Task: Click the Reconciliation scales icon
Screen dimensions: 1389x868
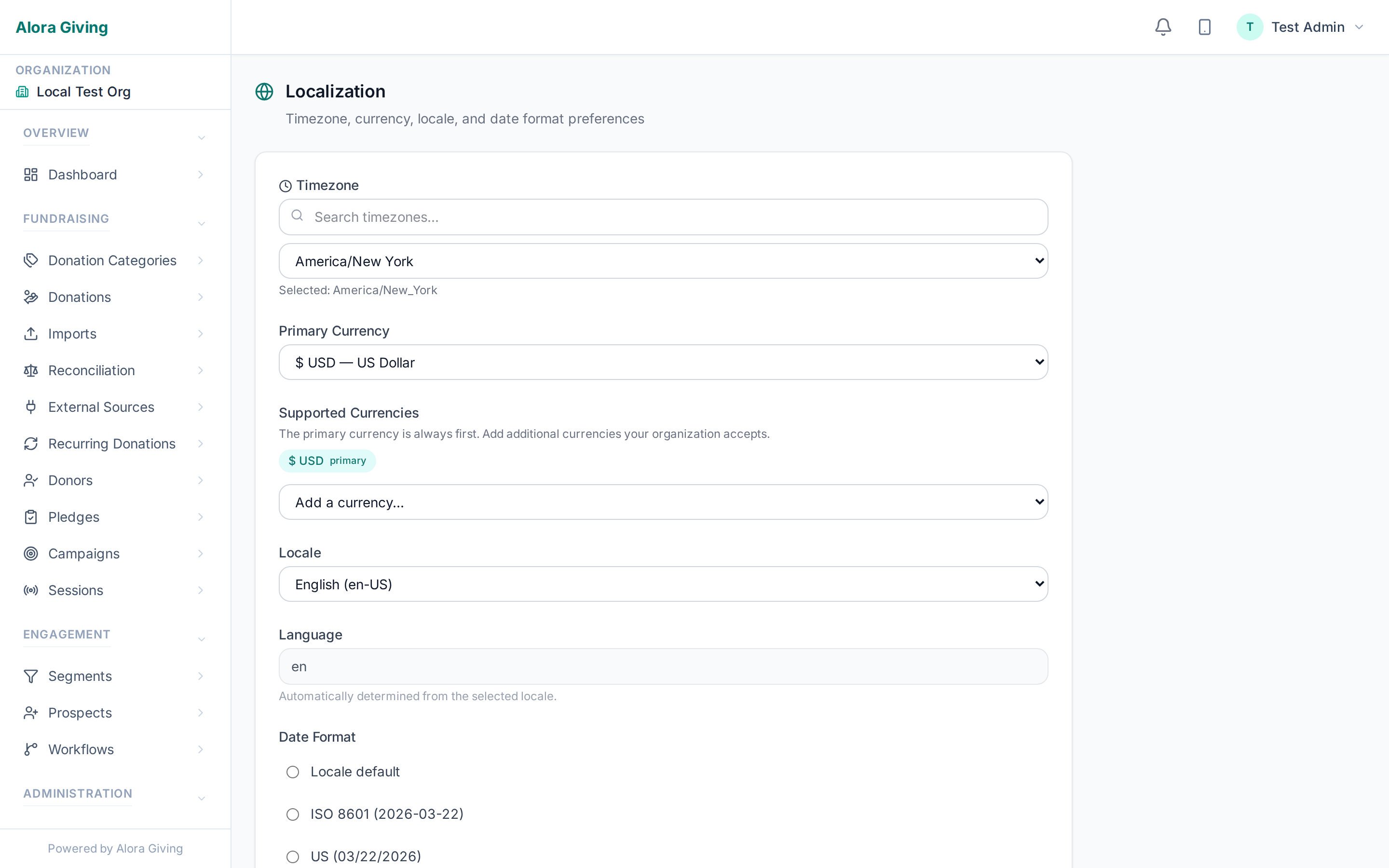Action: (x=31, y=370)
